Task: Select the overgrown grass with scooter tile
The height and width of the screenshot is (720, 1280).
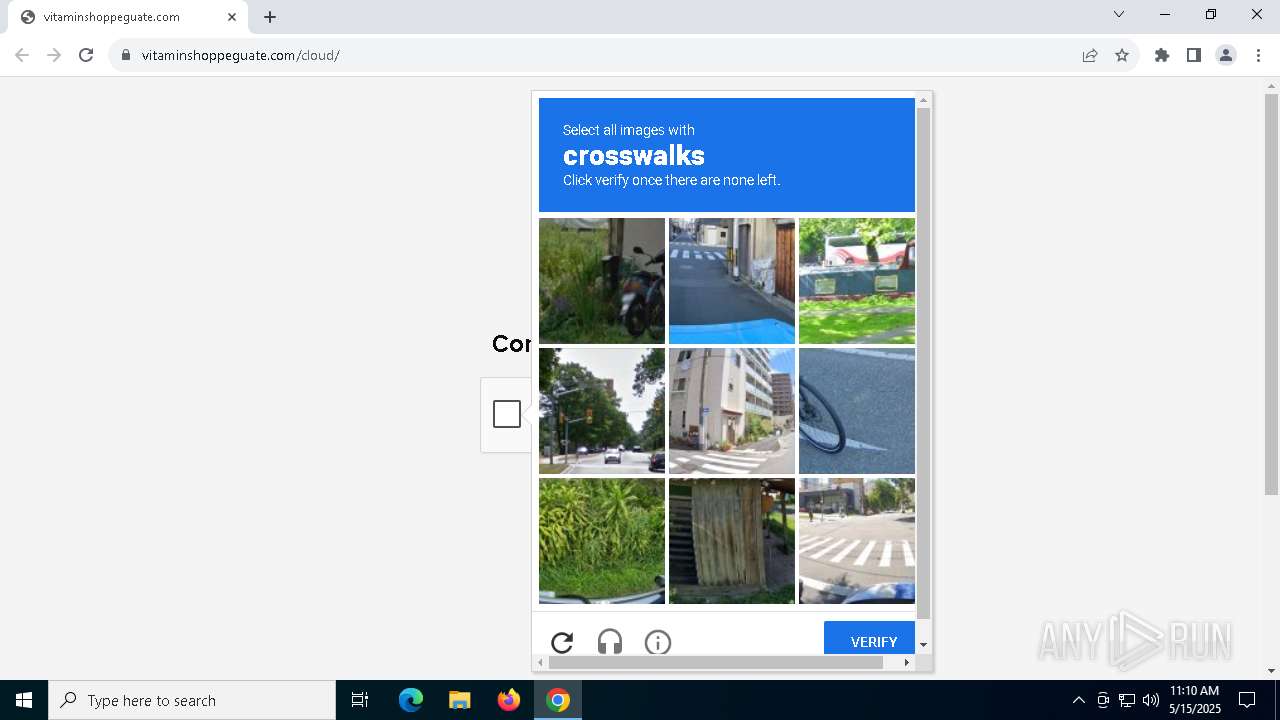Action: pyautogui.click(x=602, y=281)
